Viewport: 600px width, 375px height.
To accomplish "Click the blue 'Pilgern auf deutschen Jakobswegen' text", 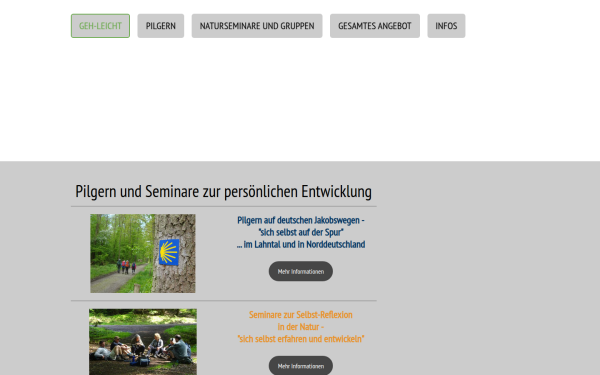I will click(301, 220).
